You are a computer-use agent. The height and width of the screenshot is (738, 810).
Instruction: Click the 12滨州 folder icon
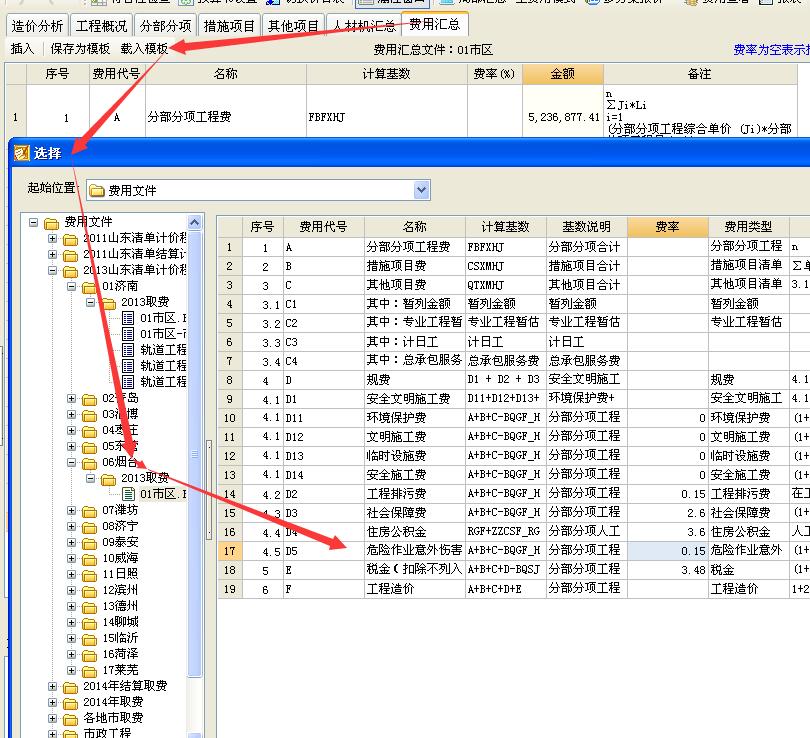pyautogui.click(x=89, y=591)
